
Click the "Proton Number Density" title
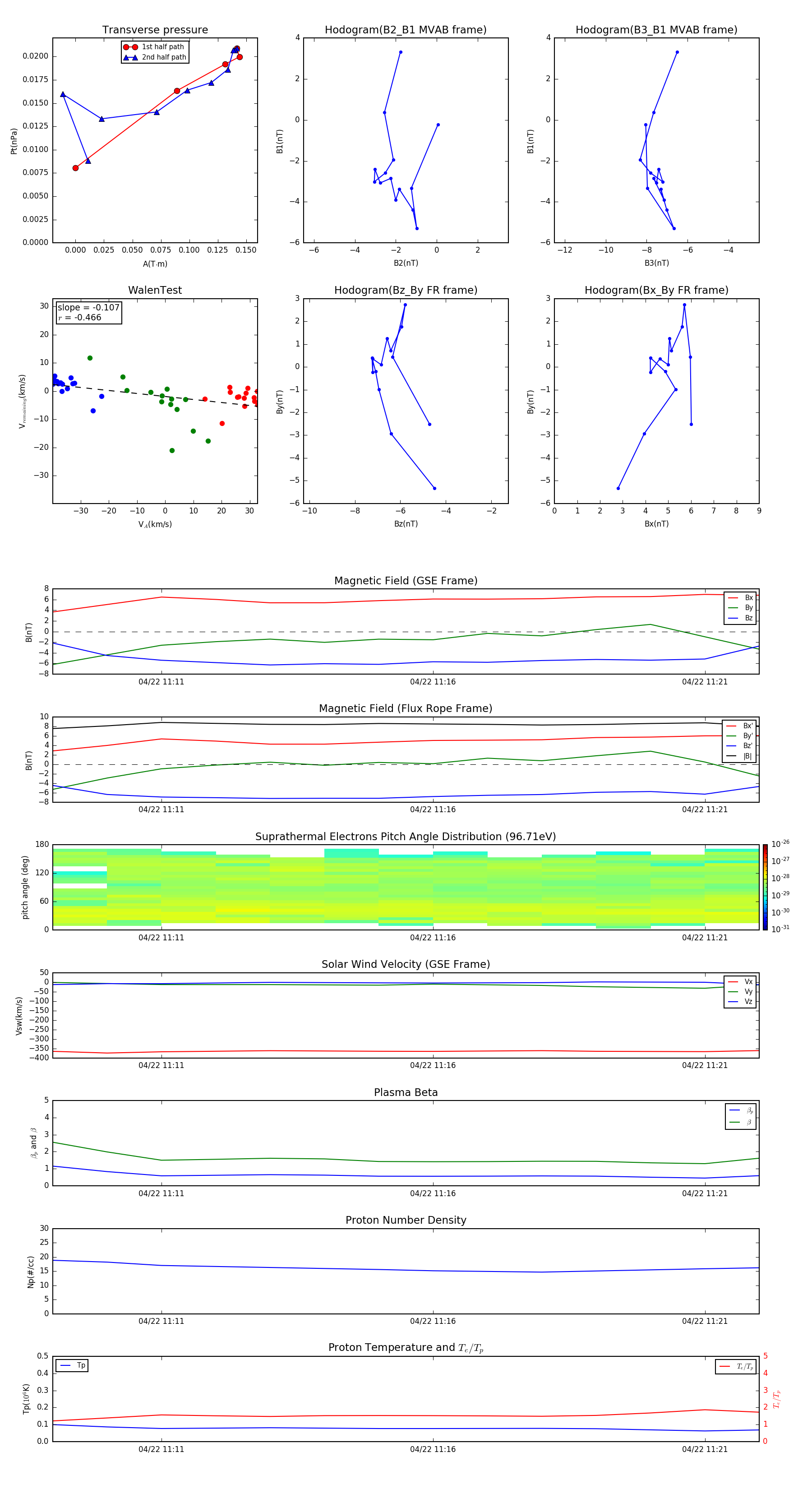point(406,1220)
